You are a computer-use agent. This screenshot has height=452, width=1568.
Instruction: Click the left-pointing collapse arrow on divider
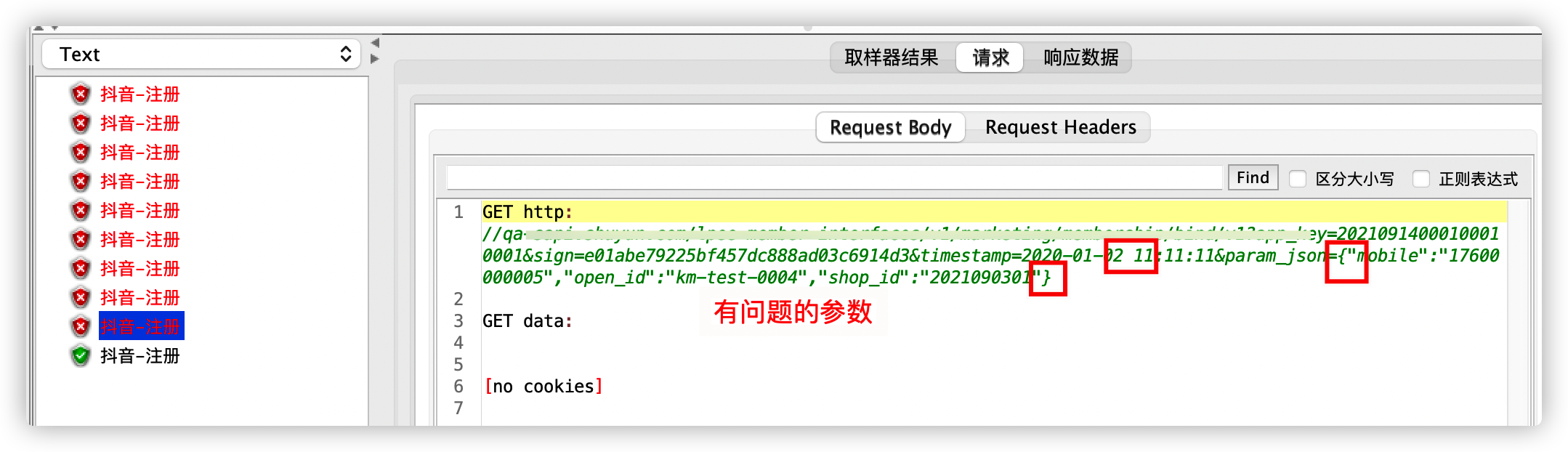pos(375,43)
